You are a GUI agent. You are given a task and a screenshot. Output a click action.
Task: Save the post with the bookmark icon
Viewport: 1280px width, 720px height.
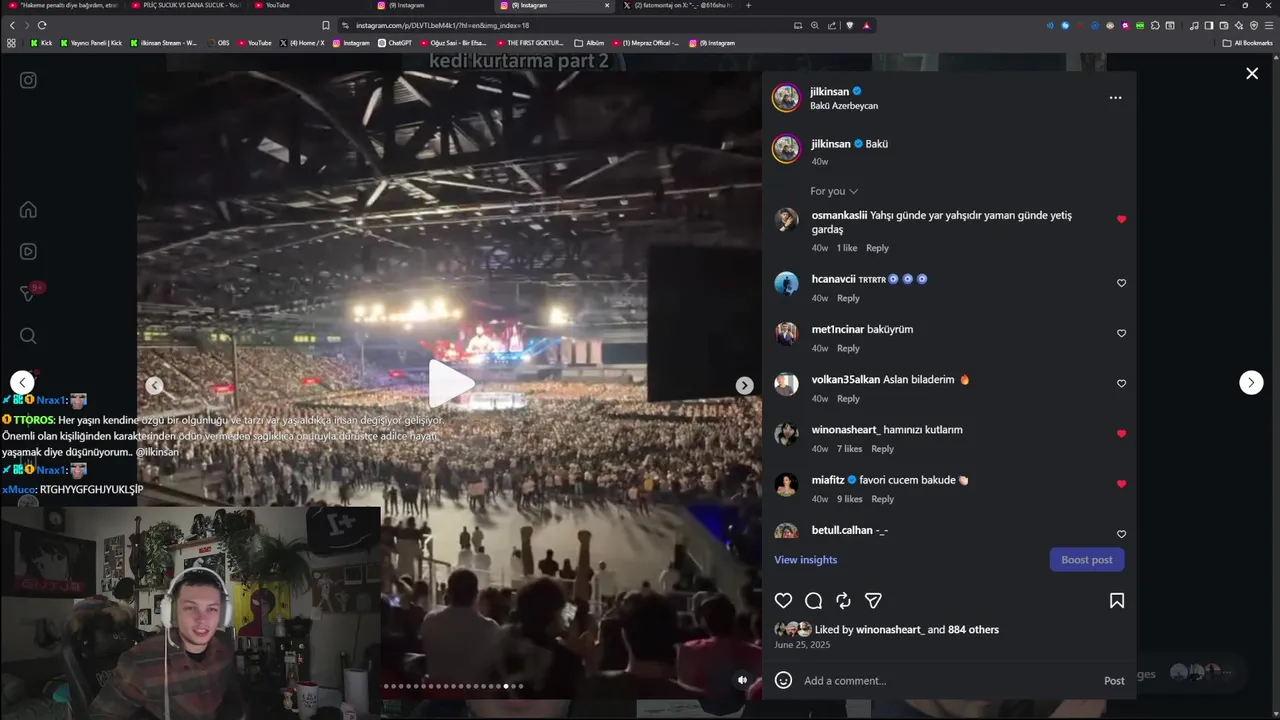click(x=1116, y=601)
